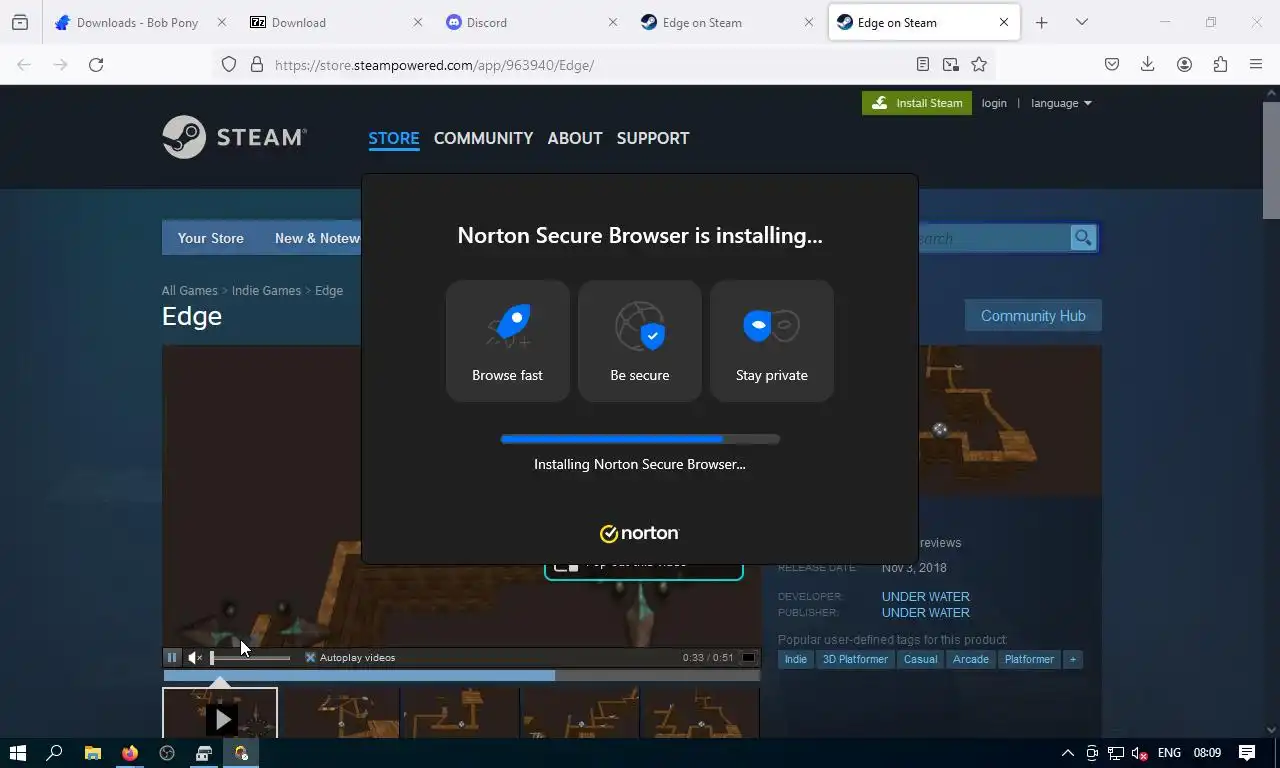Close the active Edge on Steam tab
Image resolution: width=1280 pixels, height=768 pixels.
[x=1004, y=22]
